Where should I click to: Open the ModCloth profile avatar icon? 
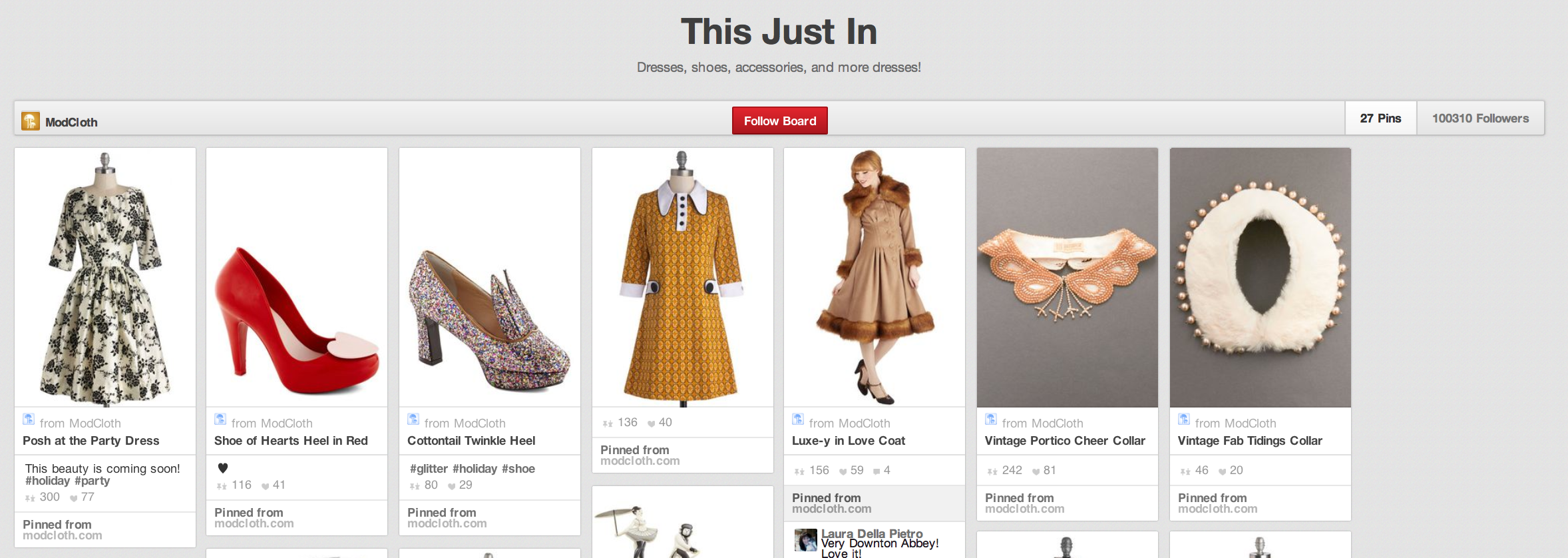30,121
